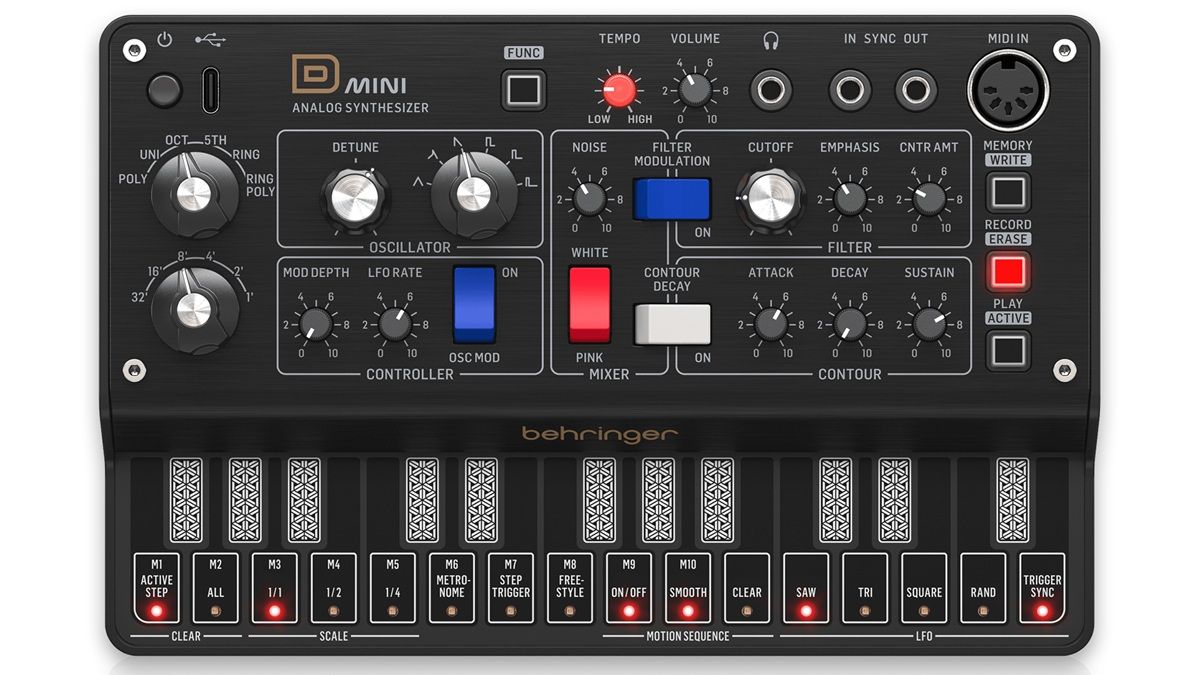Click the octave range selector knob (32' to 1')
This screenshot has width=1200, height=675.
point(195,310)
